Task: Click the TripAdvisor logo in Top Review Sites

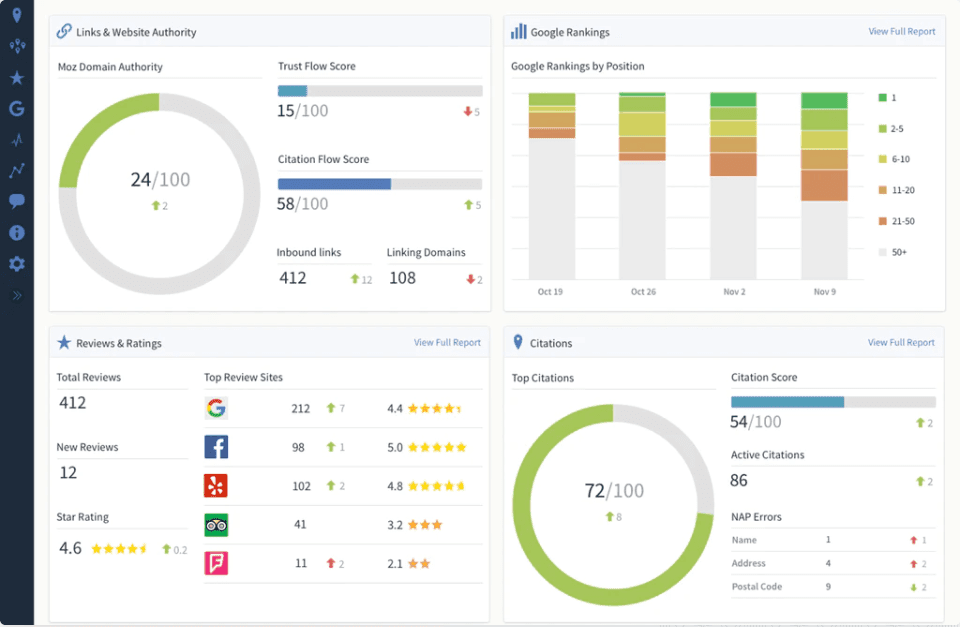Action: (216, 525)
